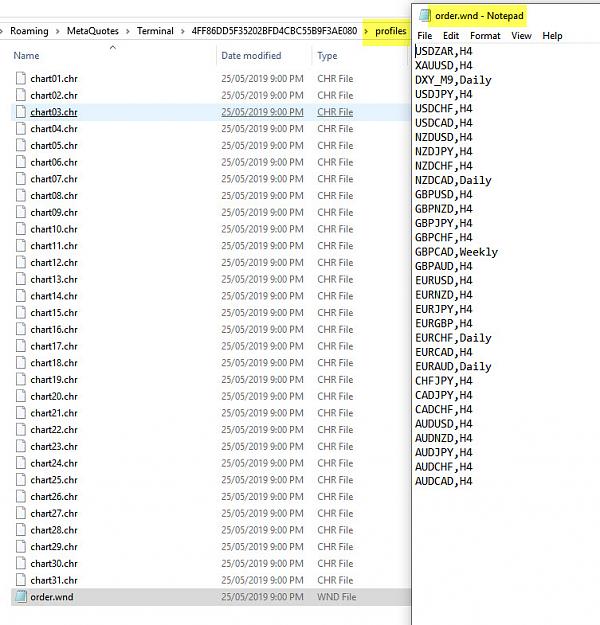This screenshot has width=600, height=625.
Task: Place cursor on CHFJPY,H4 line in Notepad
Action: click(x=443, y=381)
